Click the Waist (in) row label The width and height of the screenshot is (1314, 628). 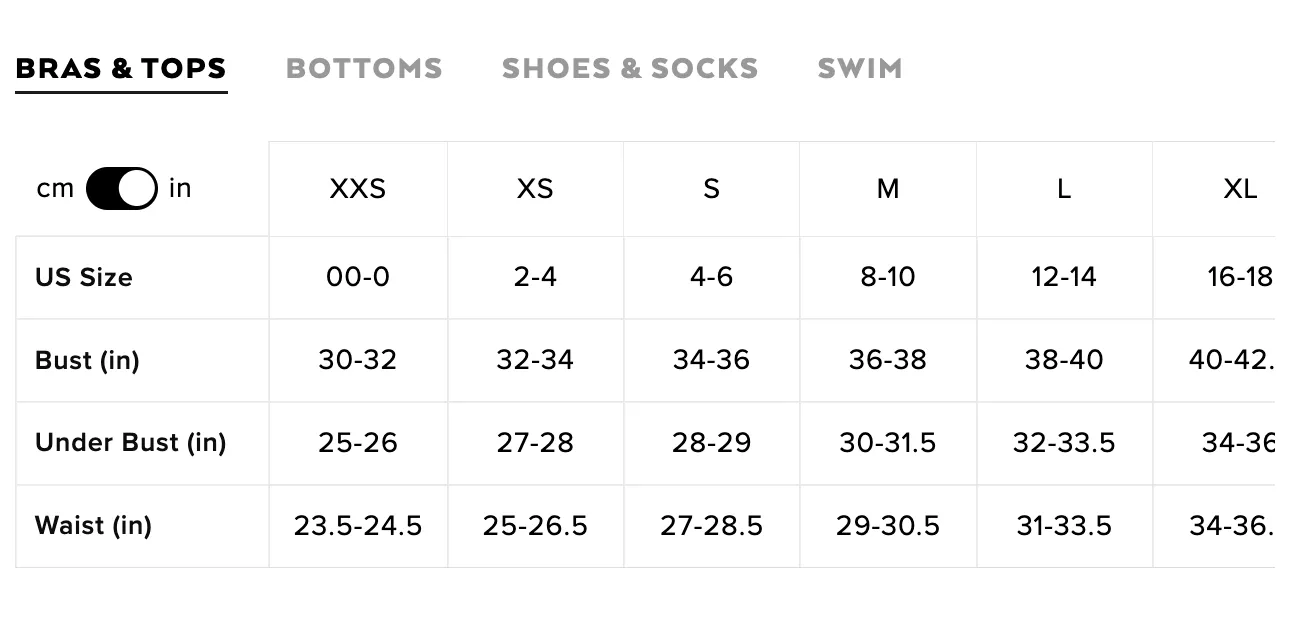pos(93,525)
